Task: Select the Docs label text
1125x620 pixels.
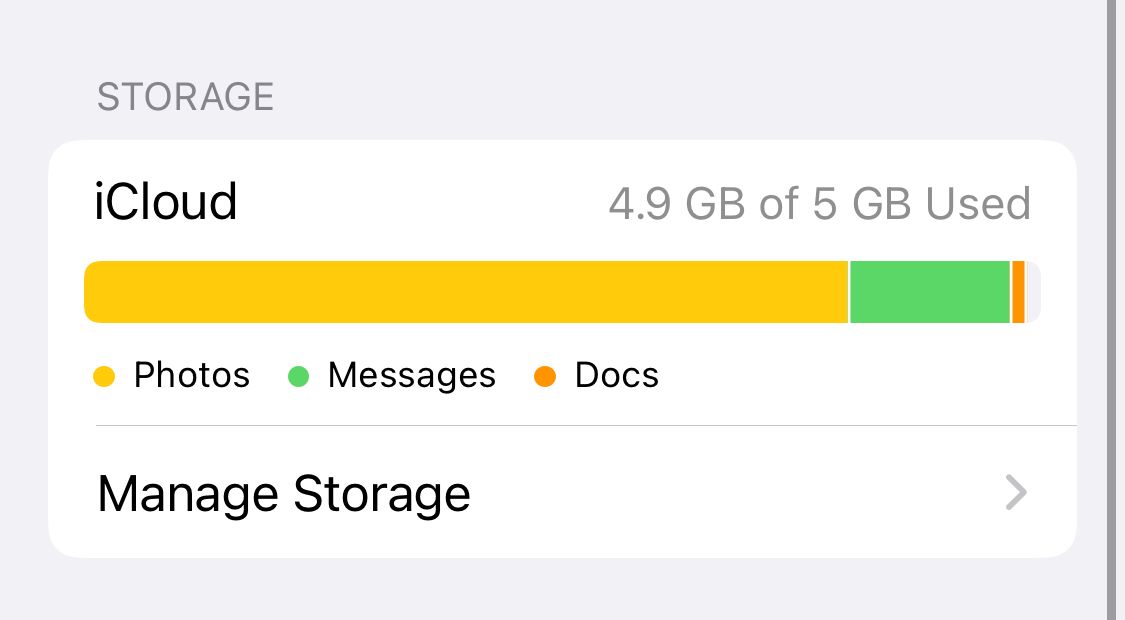Action: click(x=615, y=376)
